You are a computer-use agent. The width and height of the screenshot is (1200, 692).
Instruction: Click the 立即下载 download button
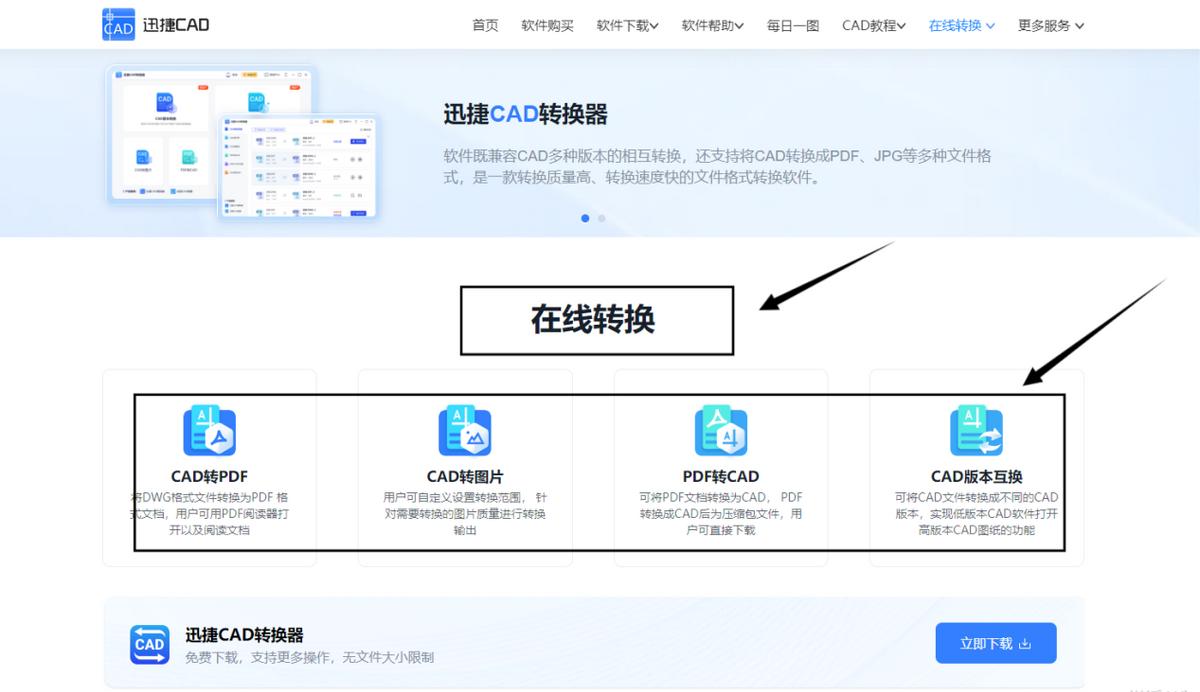tap(996, 643)
